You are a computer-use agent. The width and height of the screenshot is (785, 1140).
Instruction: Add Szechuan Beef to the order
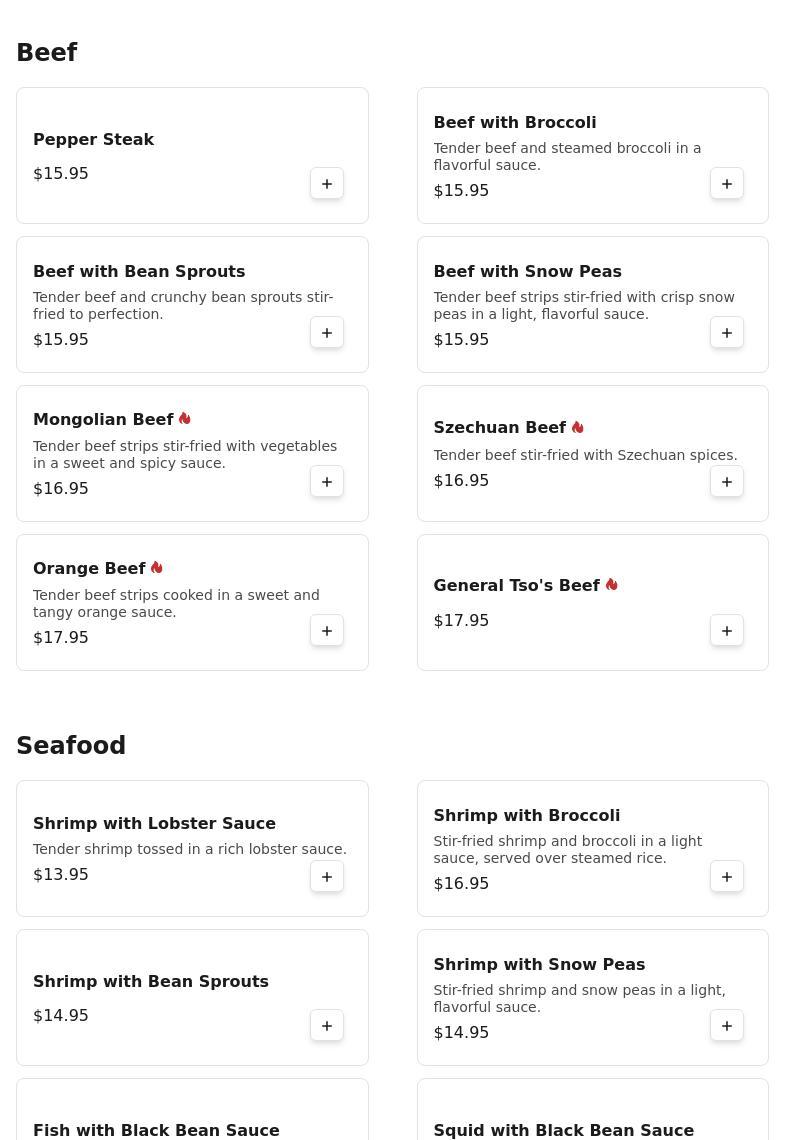click(727, 481)
